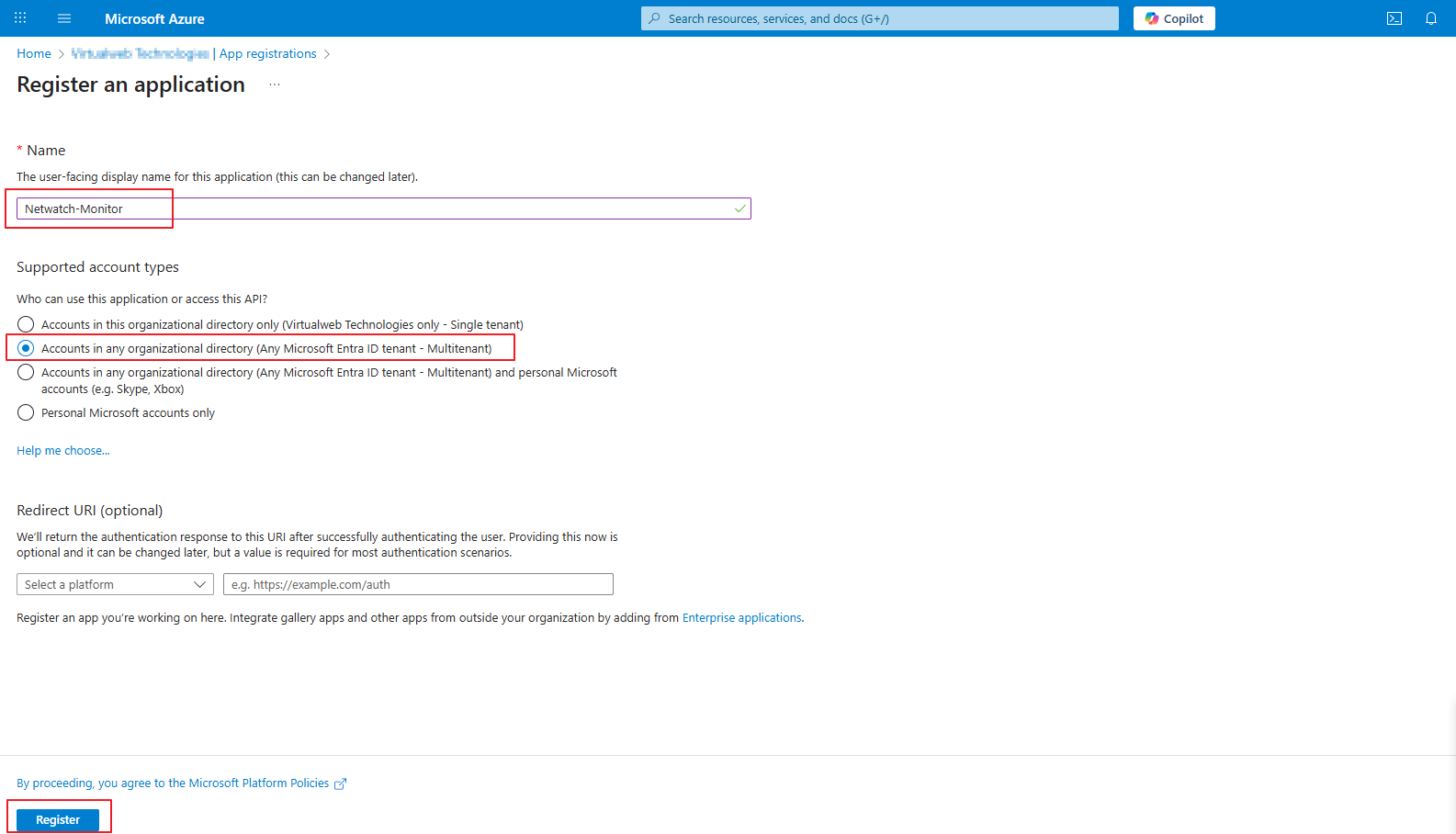Open Cloud Shell from the top bar
Image resolution: width=1456 pixels, height=834 pixels.
(1394, 18)
